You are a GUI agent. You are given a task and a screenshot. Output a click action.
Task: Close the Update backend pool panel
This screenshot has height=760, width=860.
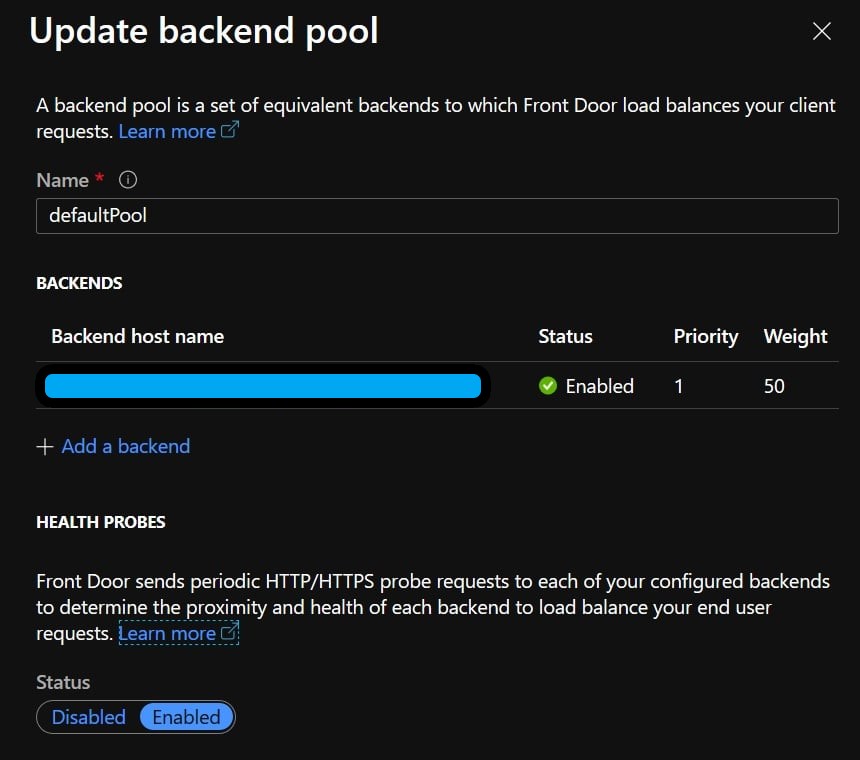coord(821,31)
